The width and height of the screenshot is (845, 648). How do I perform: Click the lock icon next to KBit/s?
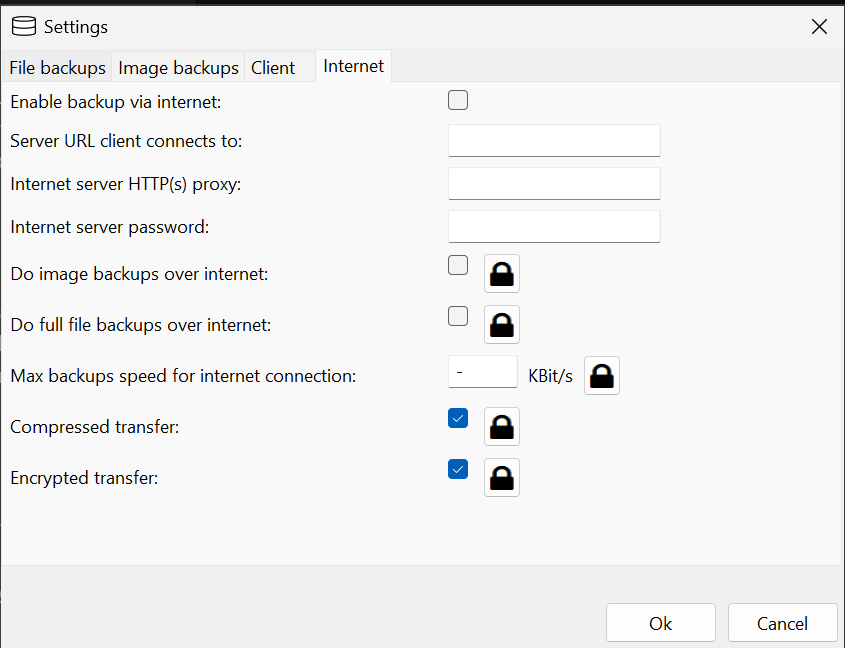(602, 376)
